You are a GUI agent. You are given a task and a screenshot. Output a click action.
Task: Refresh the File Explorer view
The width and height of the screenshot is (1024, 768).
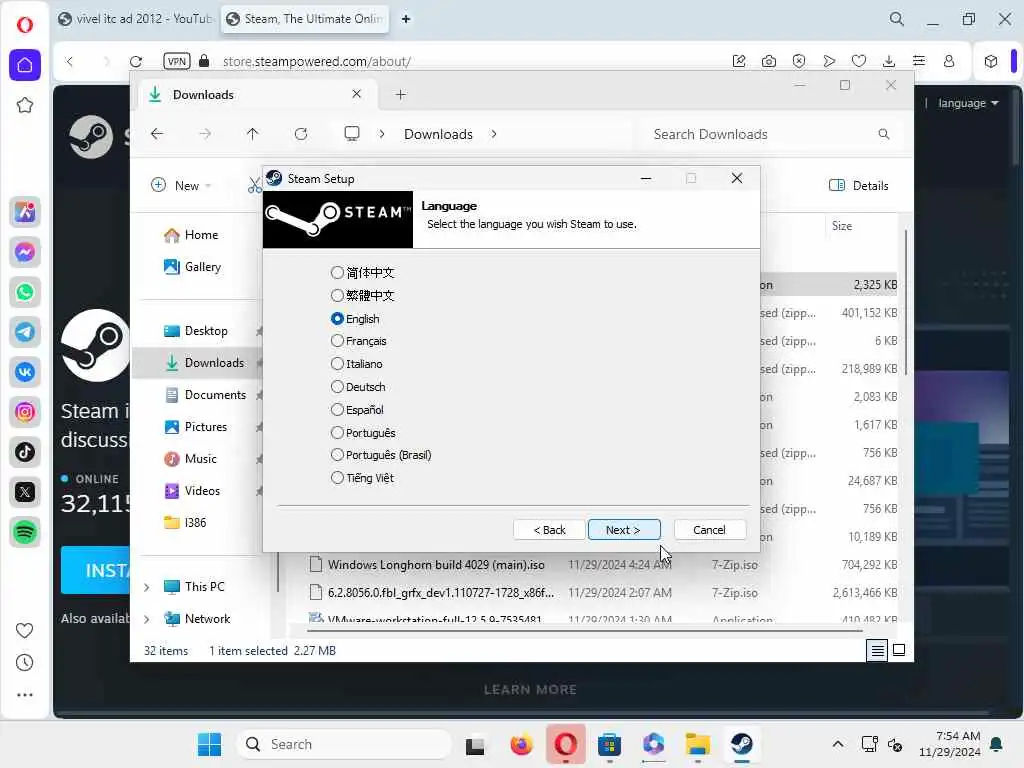coord(301,134)
